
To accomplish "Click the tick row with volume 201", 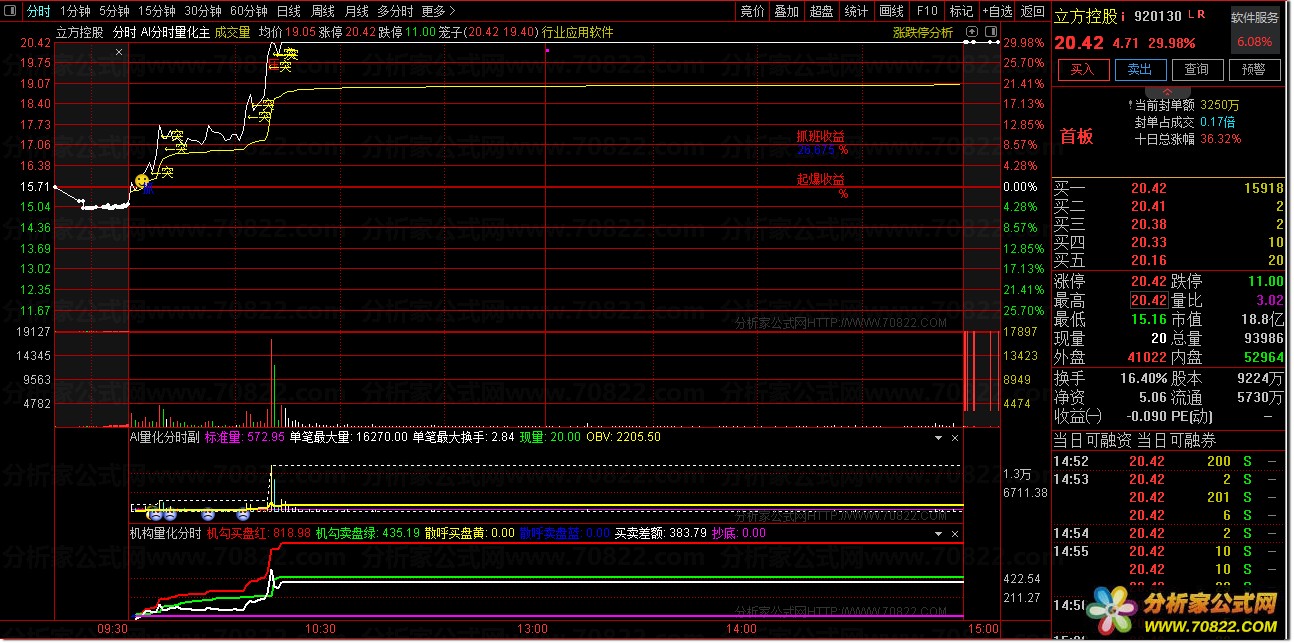I will tap(1168, 497).
